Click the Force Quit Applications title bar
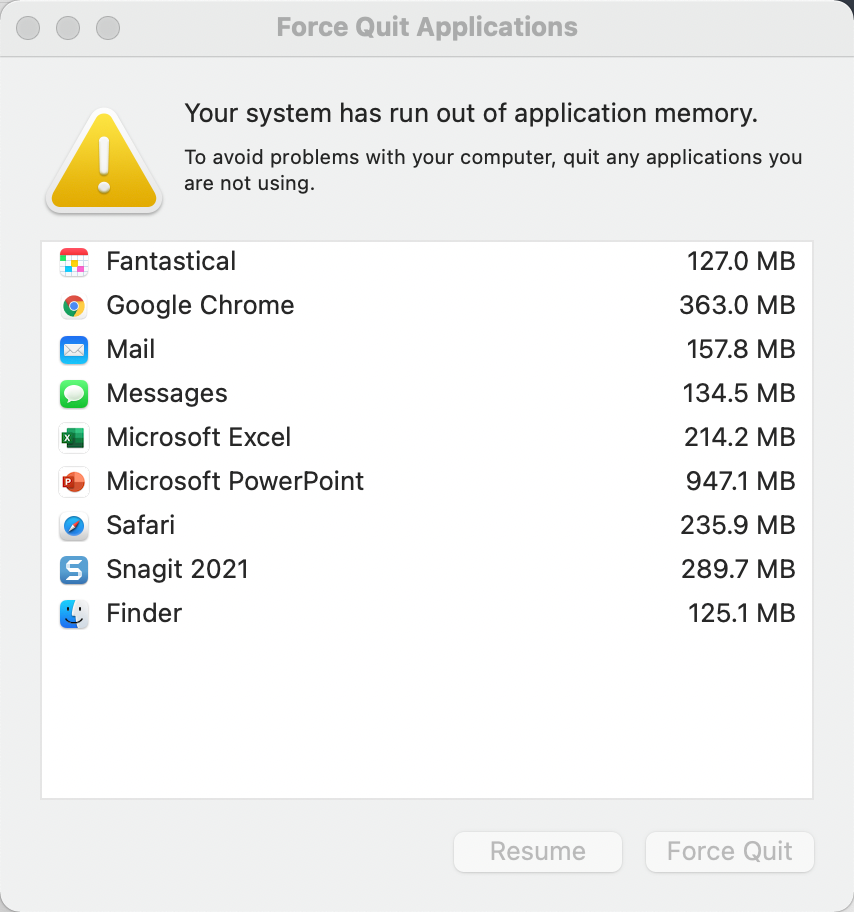 coord(427,27)
